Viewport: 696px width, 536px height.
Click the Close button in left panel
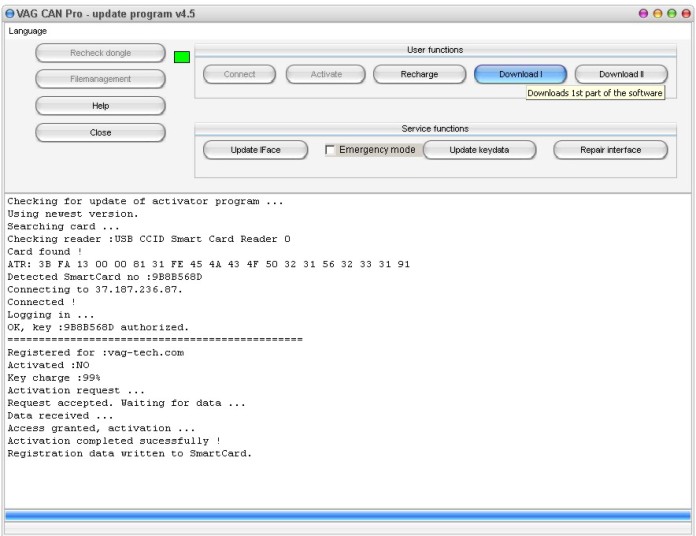(x=100, y=132)
